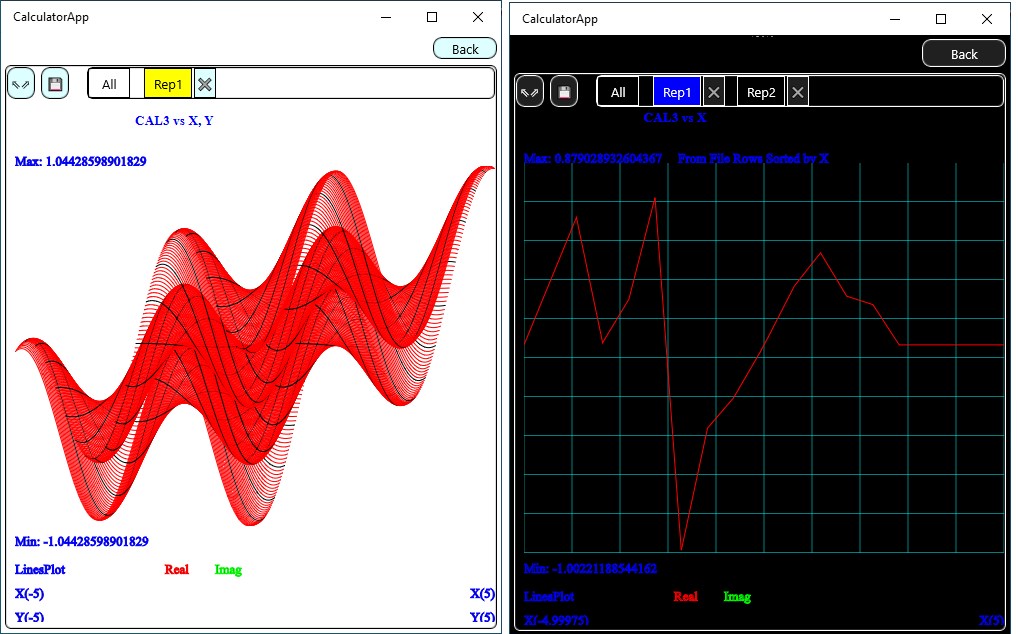Select the blue Rep1 tab in right window
1018x634 pixels.
pos(677,92)
